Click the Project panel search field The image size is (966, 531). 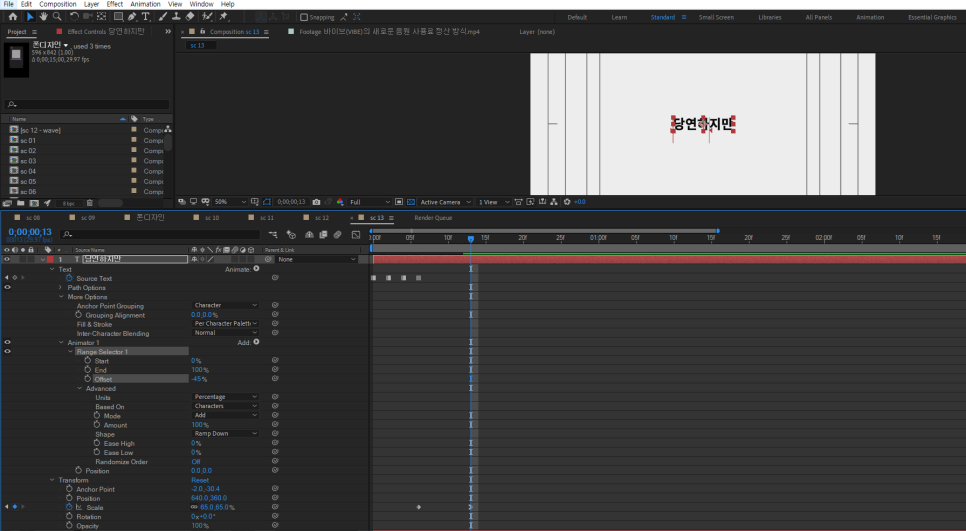(x=87, y=104)
